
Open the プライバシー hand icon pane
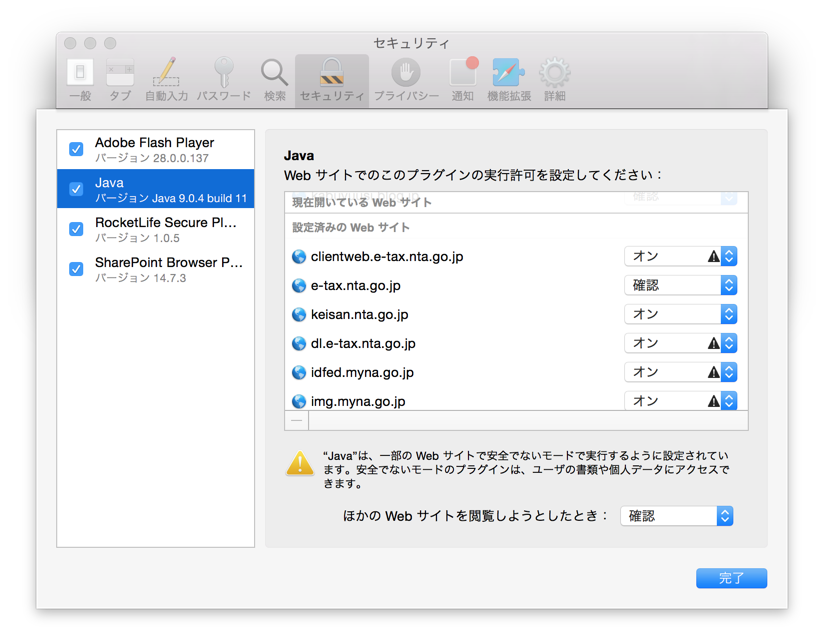406,80
